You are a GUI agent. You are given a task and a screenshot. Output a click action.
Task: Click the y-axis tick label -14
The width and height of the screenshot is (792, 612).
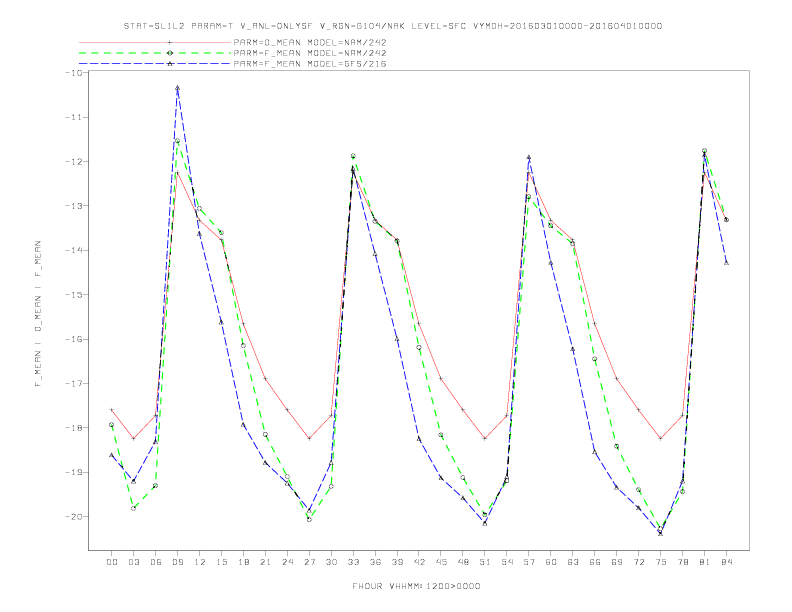click(74, 250)
